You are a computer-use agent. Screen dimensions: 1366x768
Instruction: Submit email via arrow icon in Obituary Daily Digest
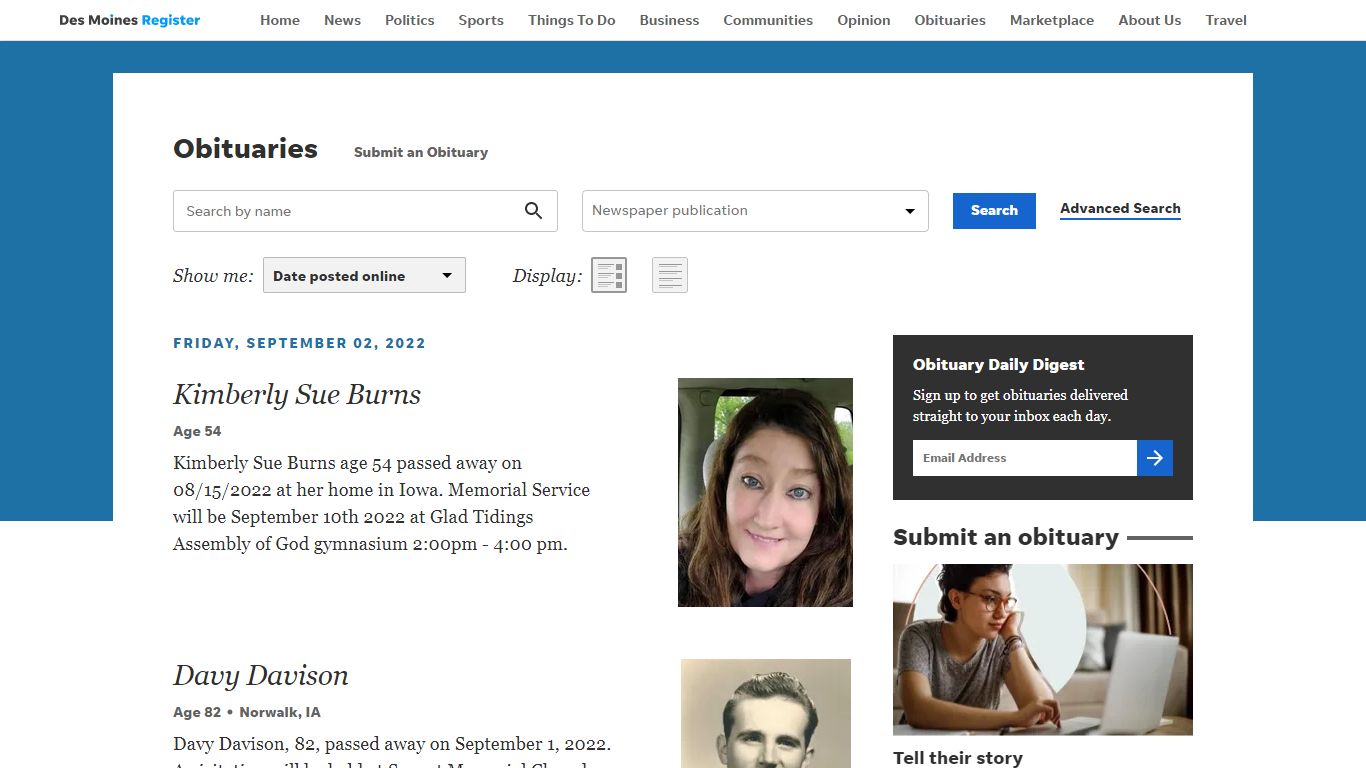tap(1155, 457)
